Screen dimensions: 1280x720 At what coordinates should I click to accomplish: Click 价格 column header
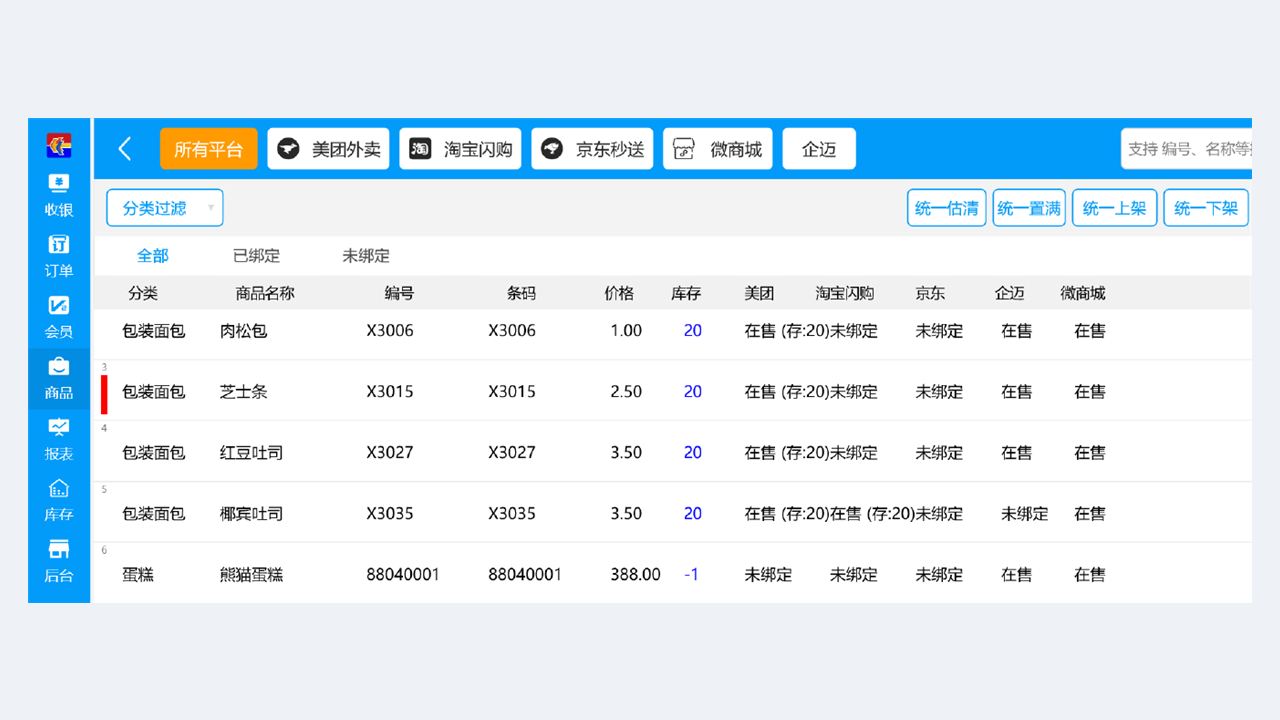click(x=619, y=294)
